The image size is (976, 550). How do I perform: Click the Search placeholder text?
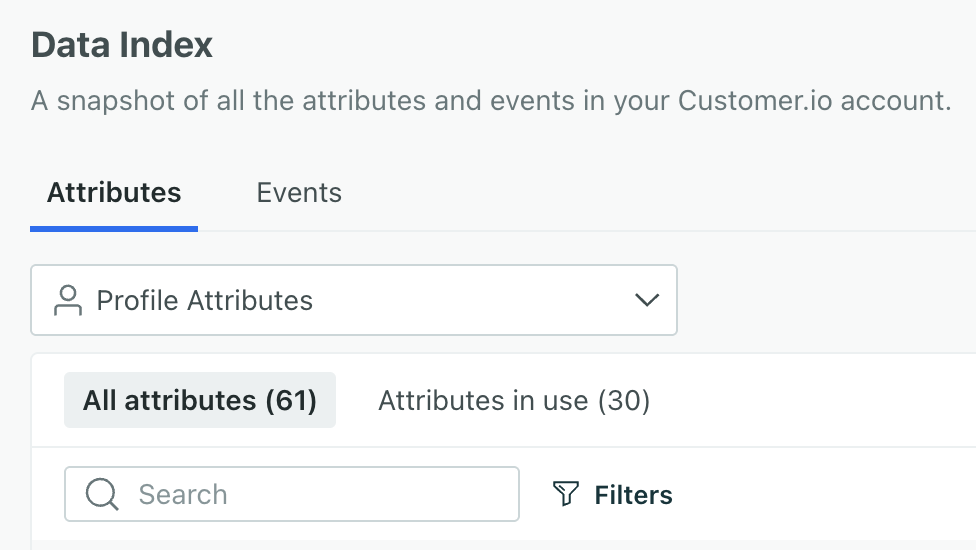[x=183, y=494]
